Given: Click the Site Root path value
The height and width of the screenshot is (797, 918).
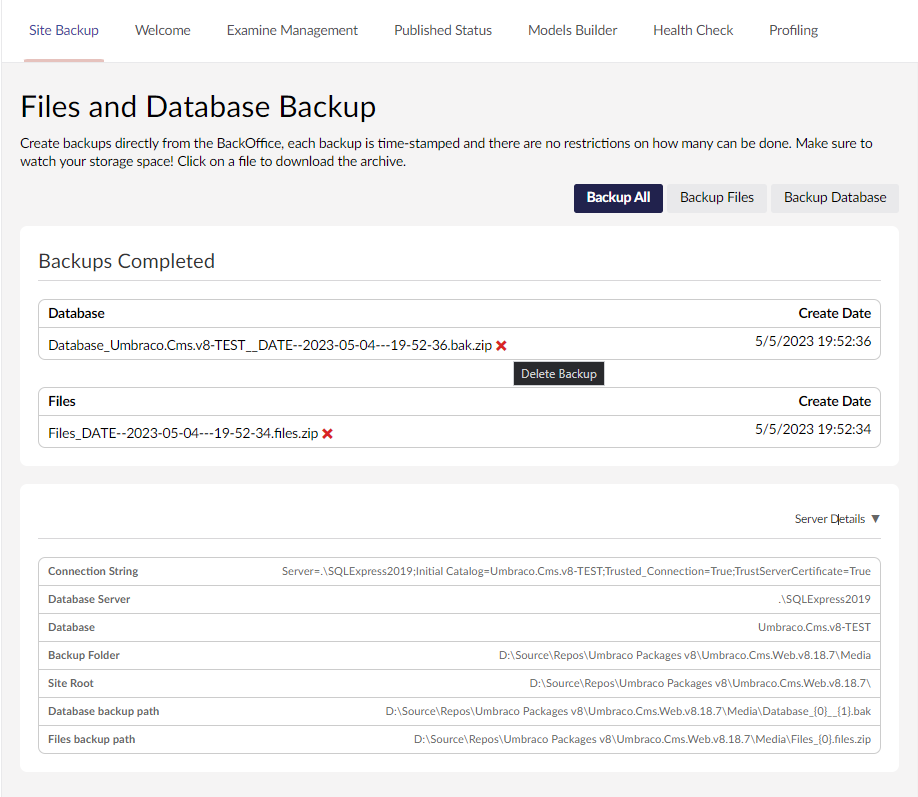Looking at the screenshot, I should 699,684.
